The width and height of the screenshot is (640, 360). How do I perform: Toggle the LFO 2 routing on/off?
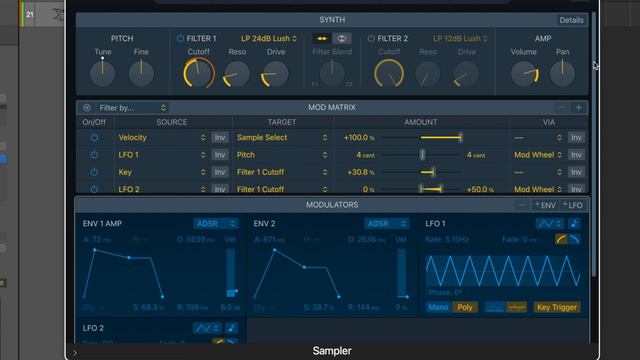tap(94, 189)
